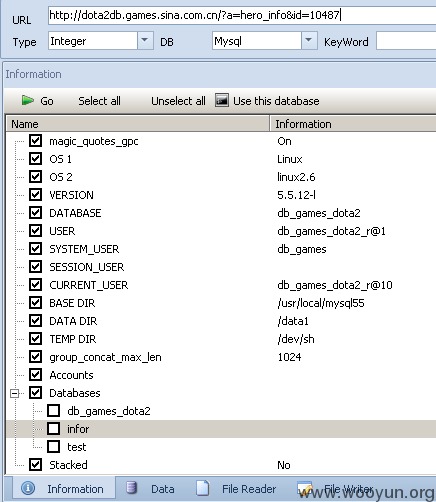Check the db_games_dota2 database checkbox
This screenshot has width=436, height=502.
click(53, 411)
